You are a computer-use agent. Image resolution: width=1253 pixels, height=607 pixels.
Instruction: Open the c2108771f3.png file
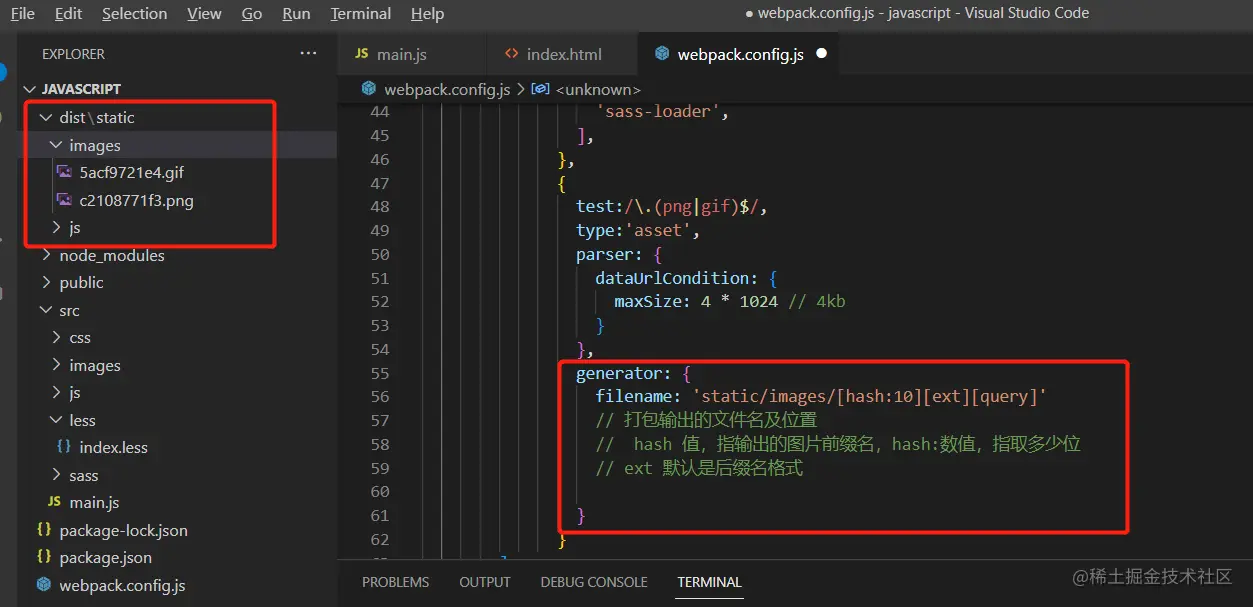click(136, 201)
